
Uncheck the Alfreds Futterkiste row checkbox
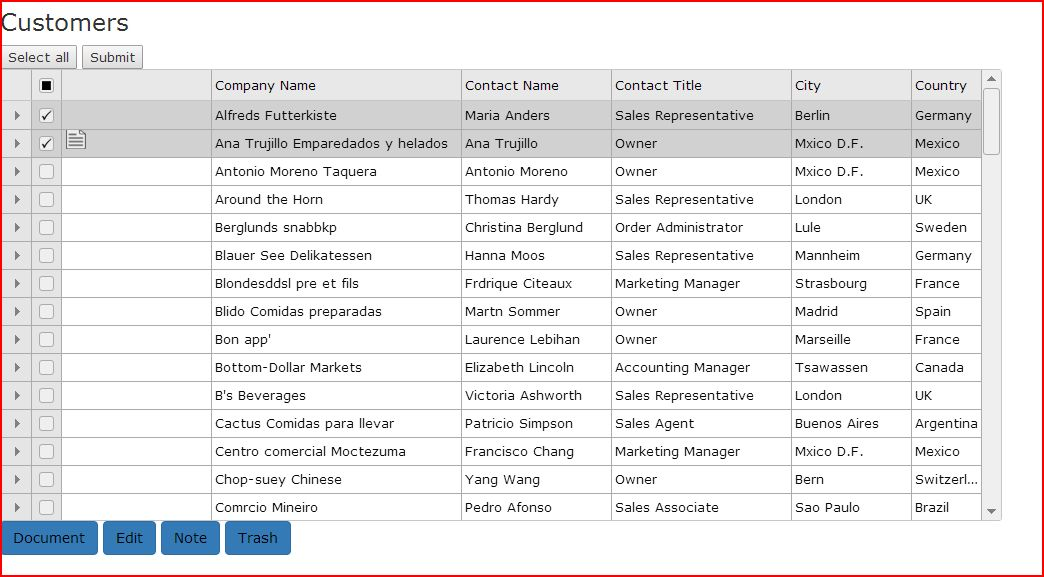(x=46, y=116)
